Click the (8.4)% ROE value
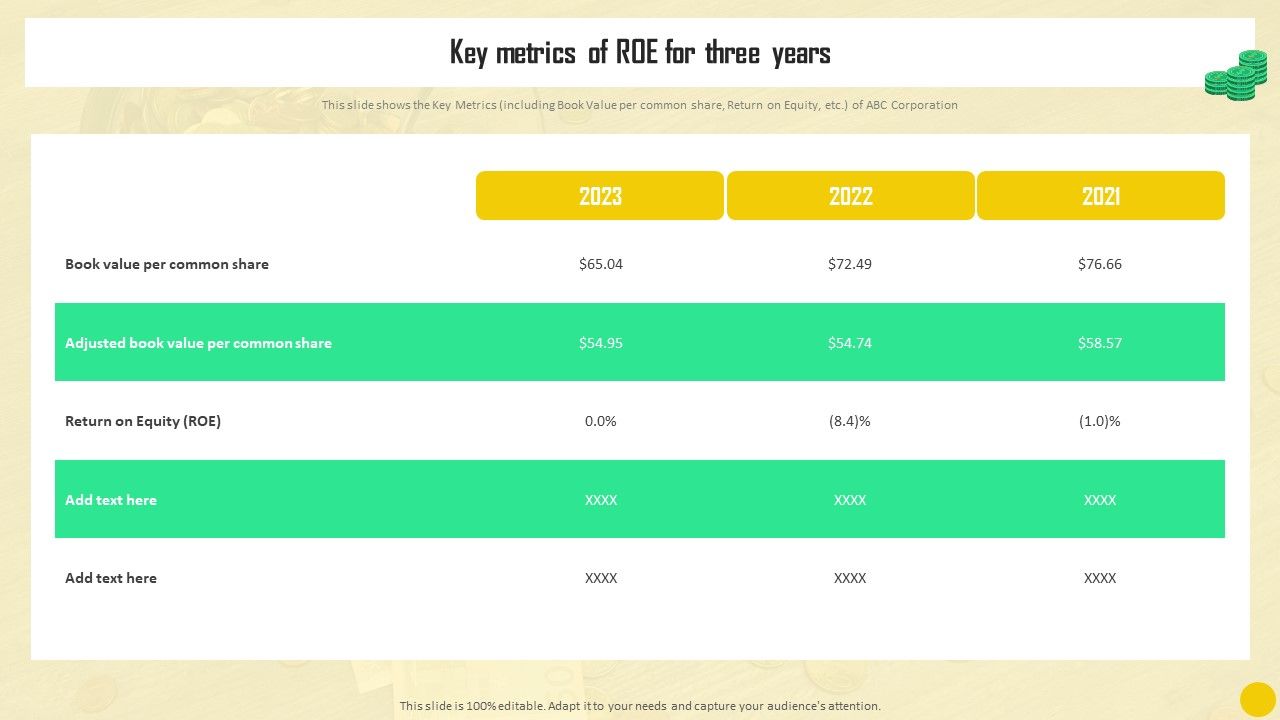The height and width of the screenshot is (720, 1280). click(850, 421)
